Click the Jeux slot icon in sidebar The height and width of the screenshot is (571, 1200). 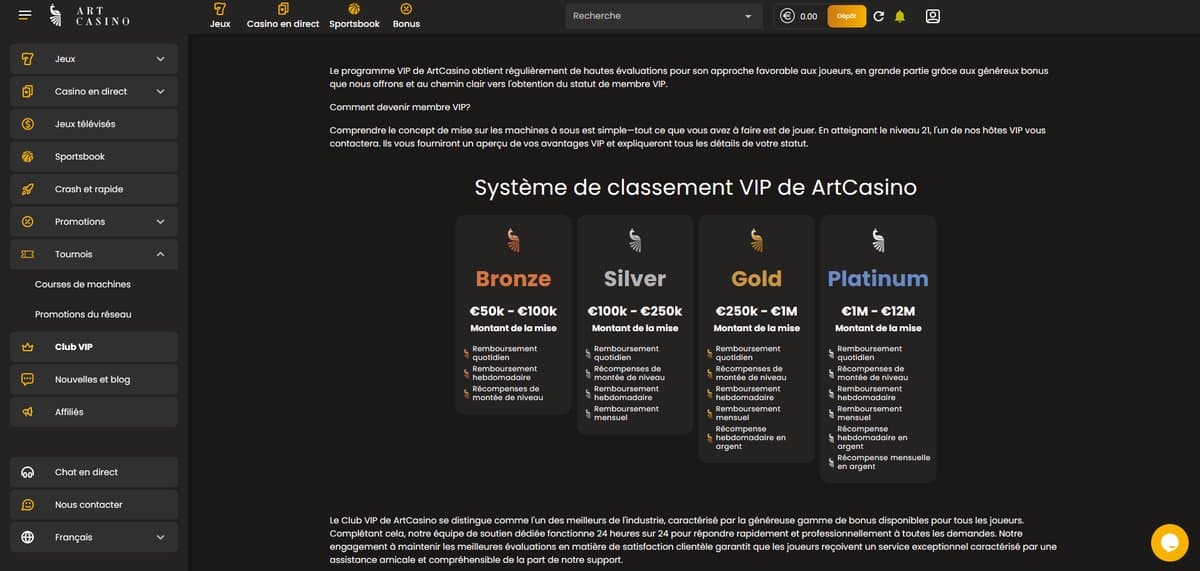pos(28,59)
